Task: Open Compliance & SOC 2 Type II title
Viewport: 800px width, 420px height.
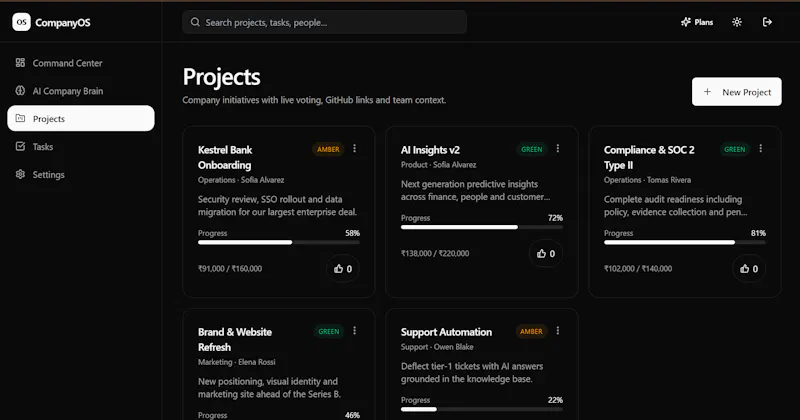Action: (x=649, y=157)
